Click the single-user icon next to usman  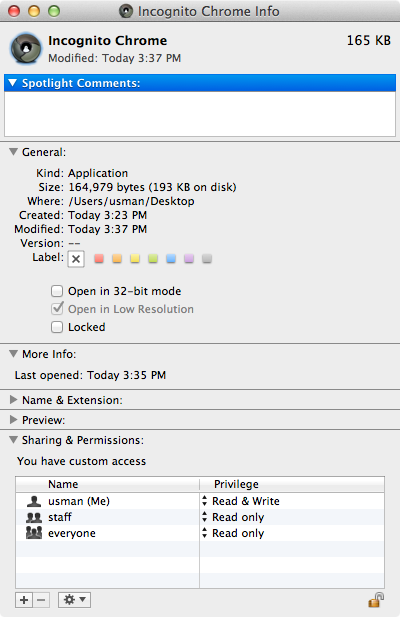34,501
